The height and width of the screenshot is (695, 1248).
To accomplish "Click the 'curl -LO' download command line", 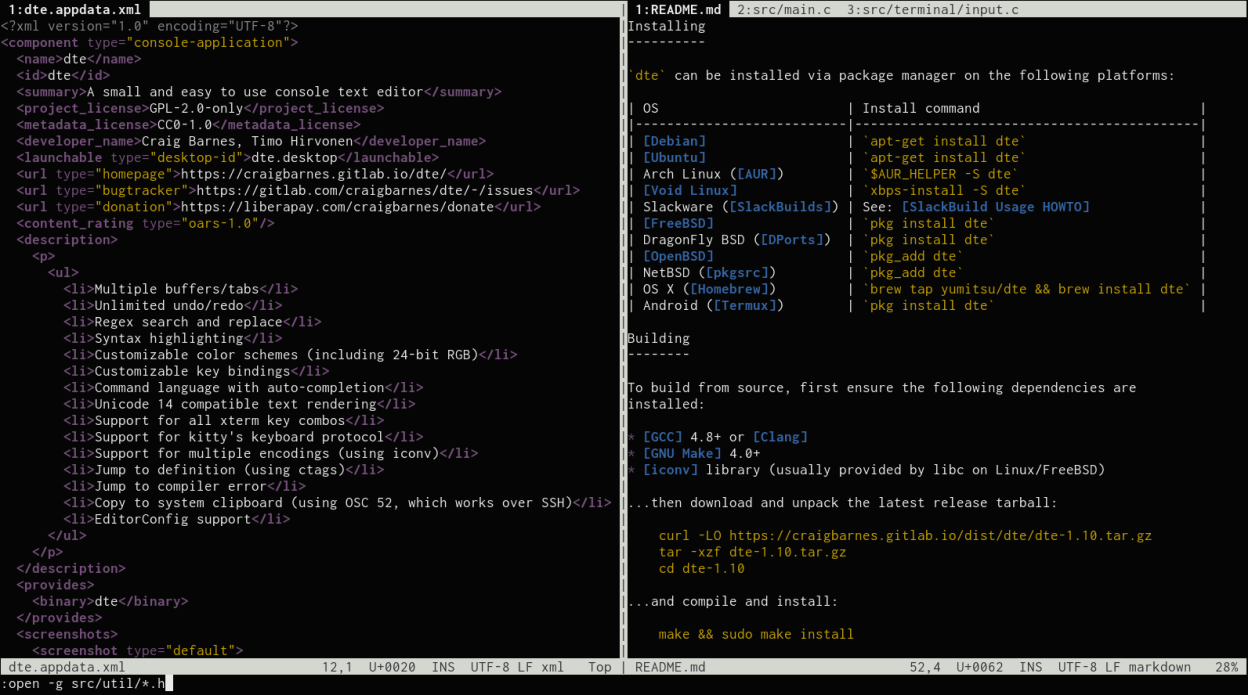I will tap(905, 535).
